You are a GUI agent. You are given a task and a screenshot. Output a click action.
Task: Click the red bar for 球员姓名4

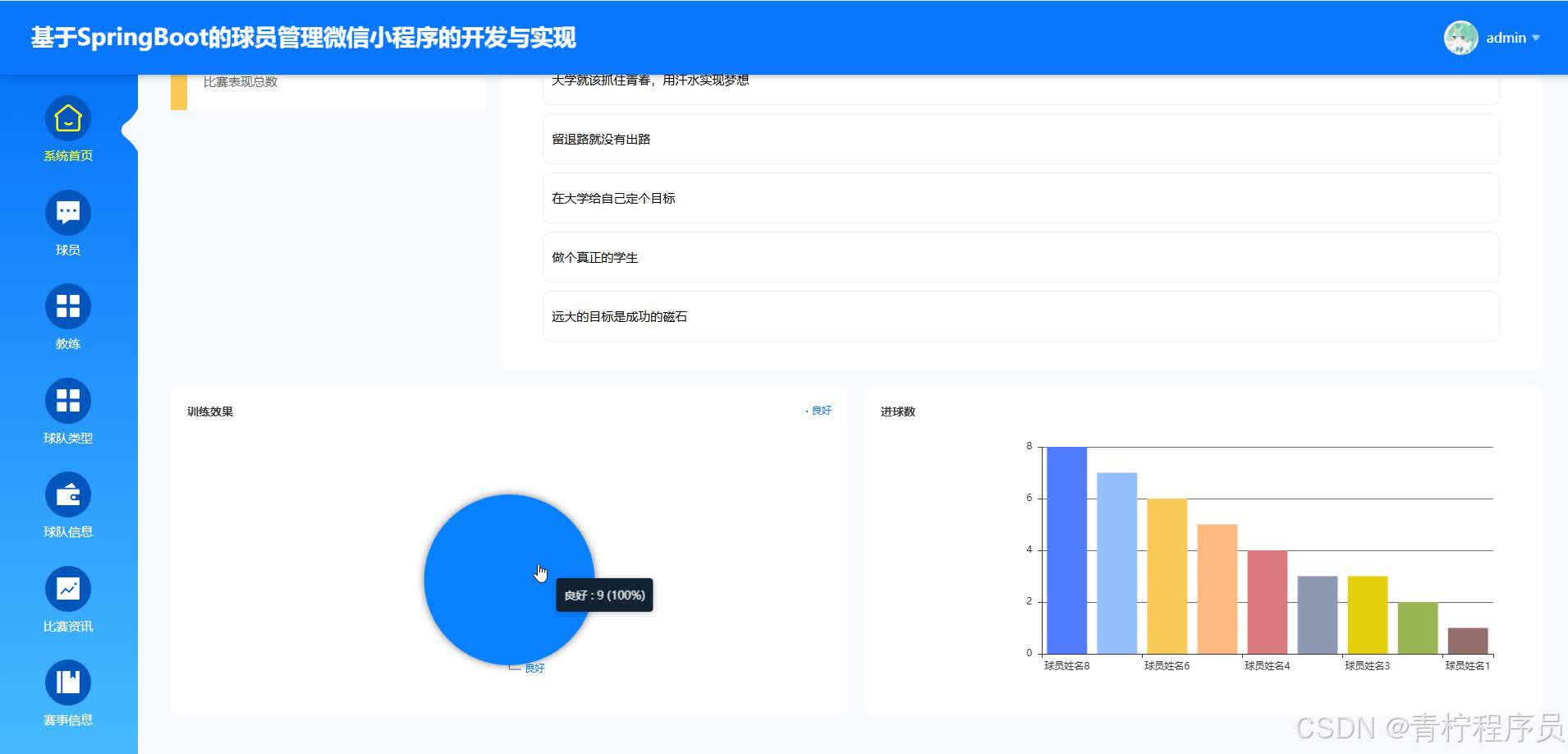1267,602
